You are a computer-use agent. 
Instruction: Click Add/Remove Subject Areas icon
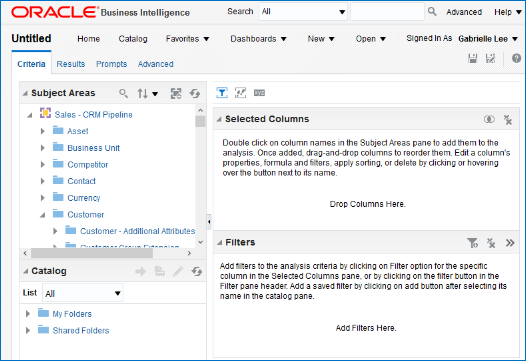176,93
